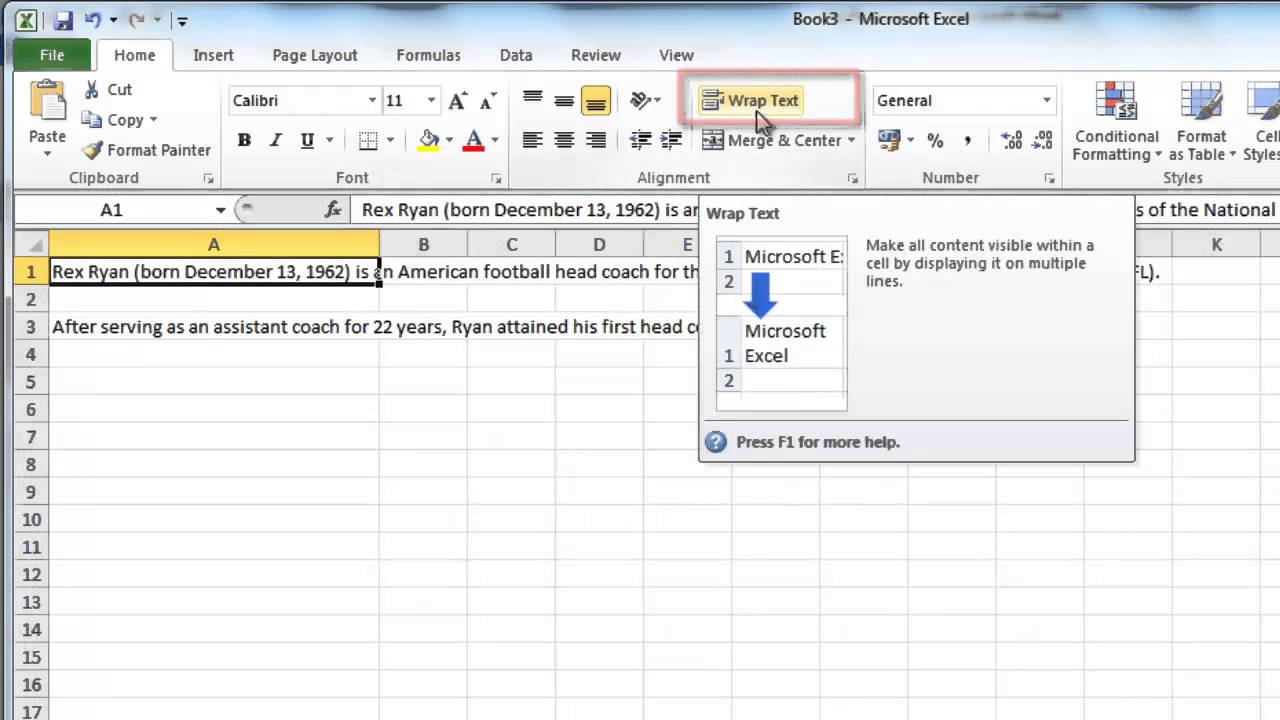Switch to the Review tab
The image size is (1280, 720).
[596, 55]
